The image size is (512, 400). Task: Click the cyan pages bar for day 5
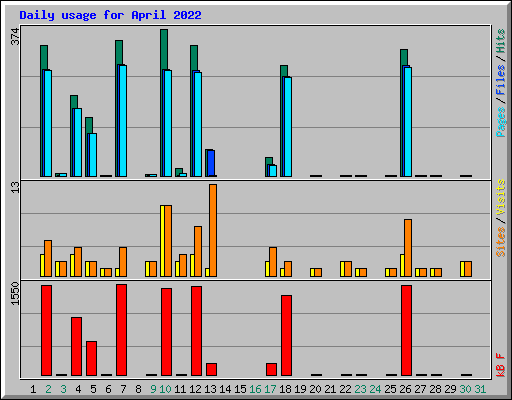pyautogui.click(x=93, y=155)
